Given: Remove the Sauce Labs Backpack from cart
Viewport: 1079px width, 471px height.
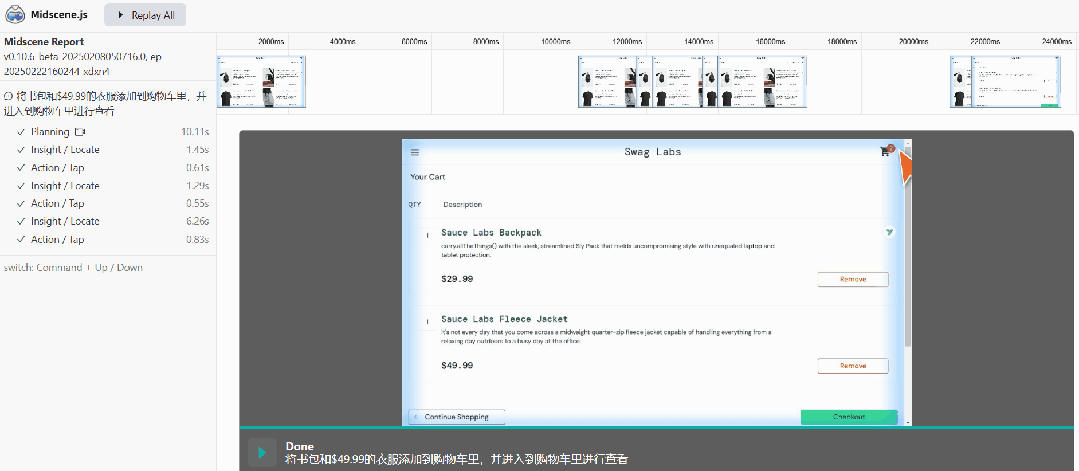Looking at the screenshot, I should pyautogui.click(x=853, y=280).
